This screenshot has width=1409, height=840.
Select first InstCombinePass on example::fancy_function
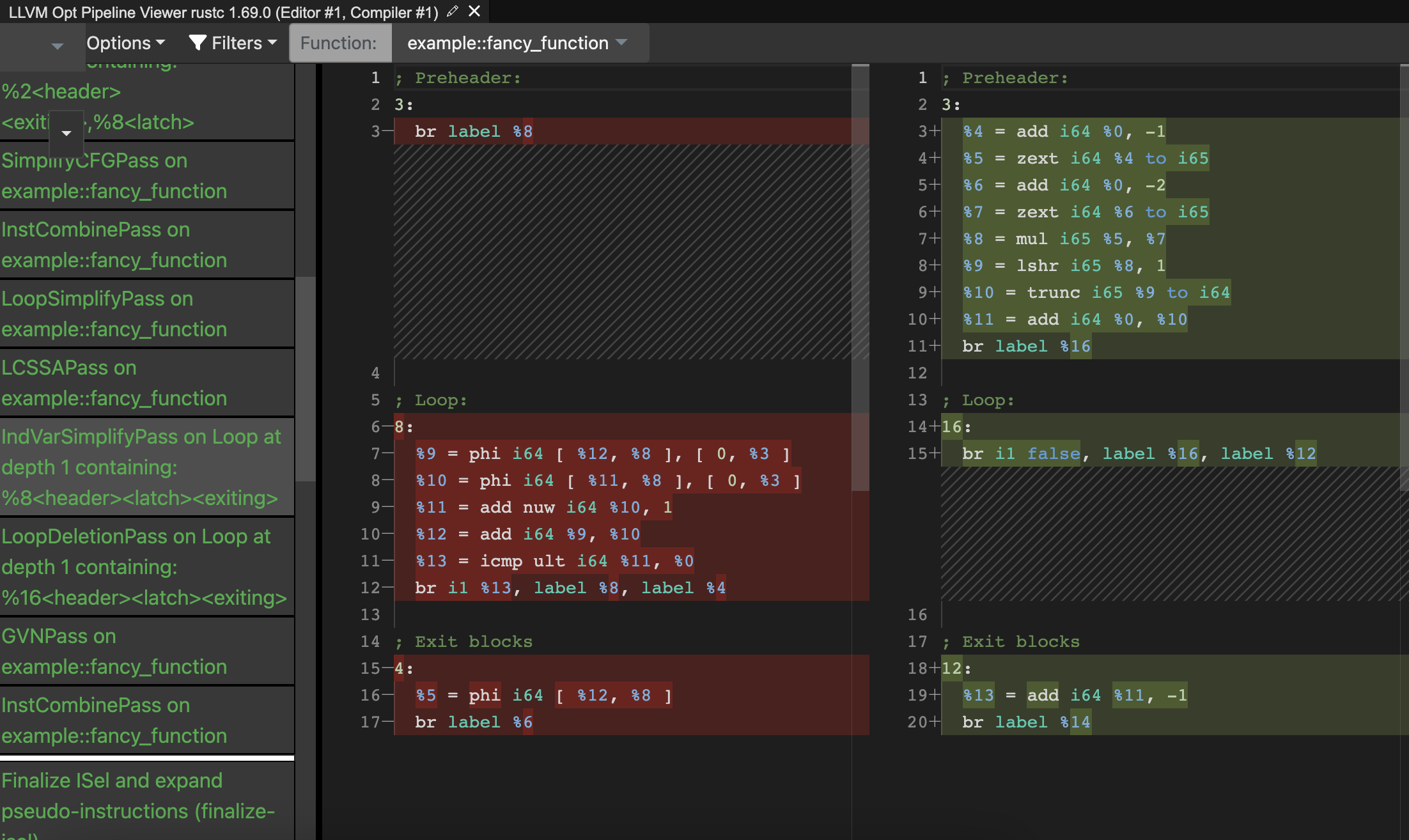(x=146, y=245)
